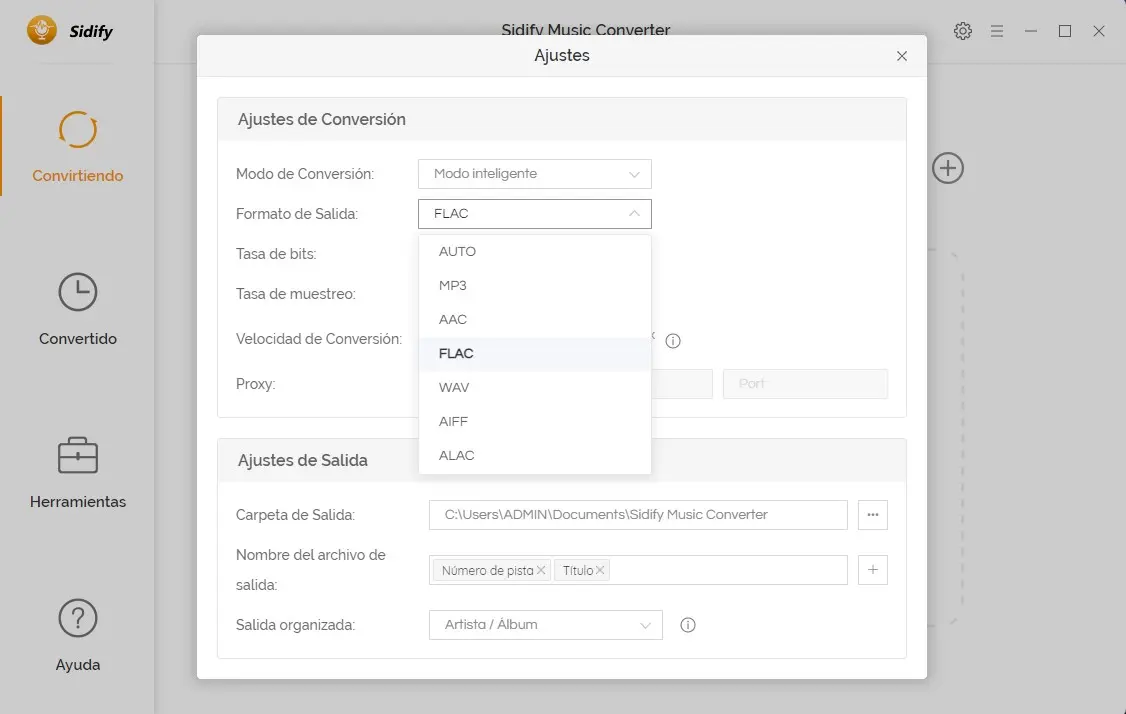The width and height of the screenshot is (1126, 714).
Task: Browse for output folder with ellipsis button
Action: [872, 515]
